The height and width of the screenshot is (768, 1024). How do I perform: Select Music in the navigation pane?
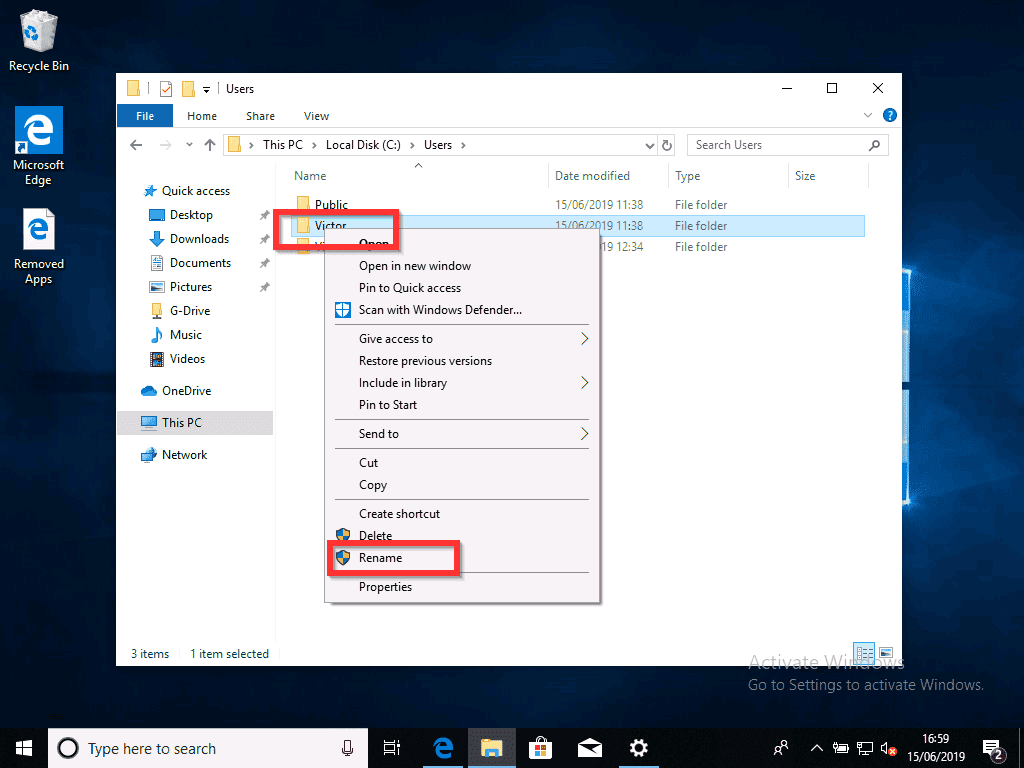(x=185, y=335)
